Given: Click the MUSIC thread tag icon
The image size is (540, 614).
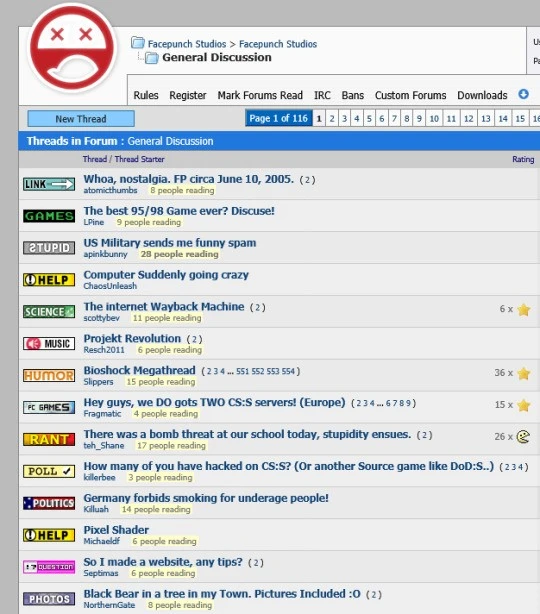Looking at the screenshot, I should click(x=49, y=343).
